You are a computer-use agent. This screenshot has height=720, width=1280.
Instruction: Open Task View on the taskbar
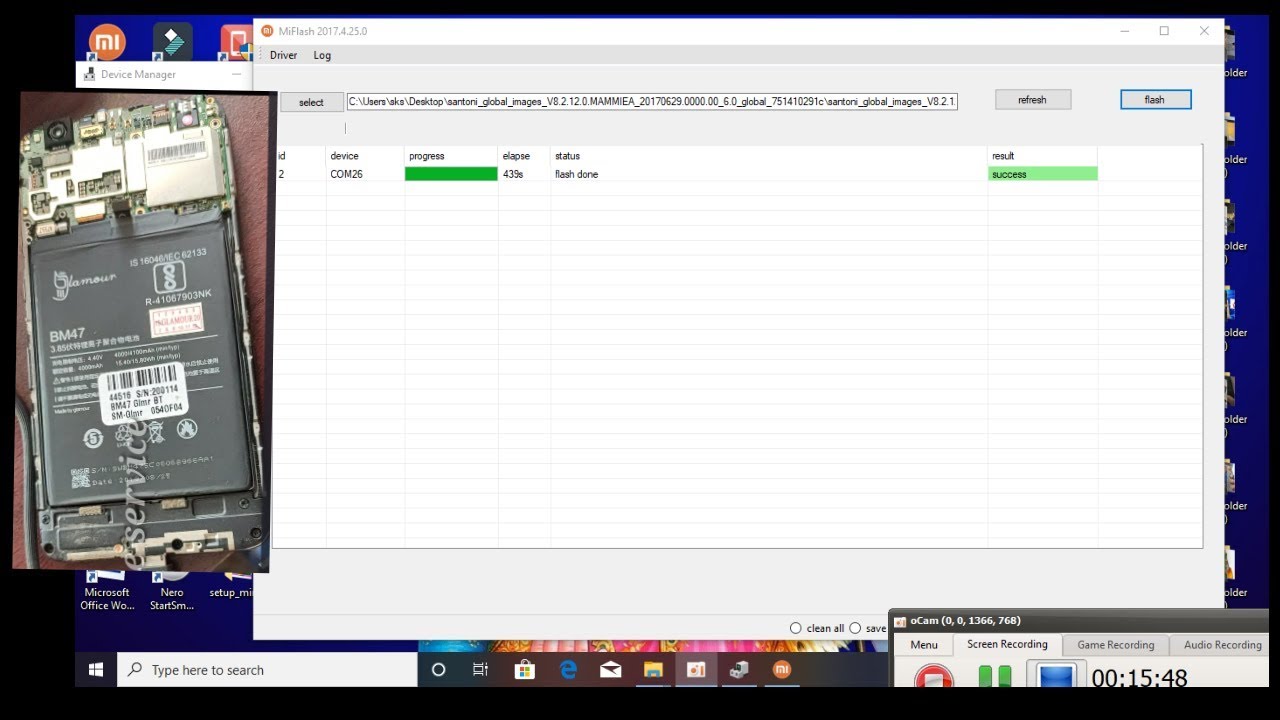pos(480,670)
